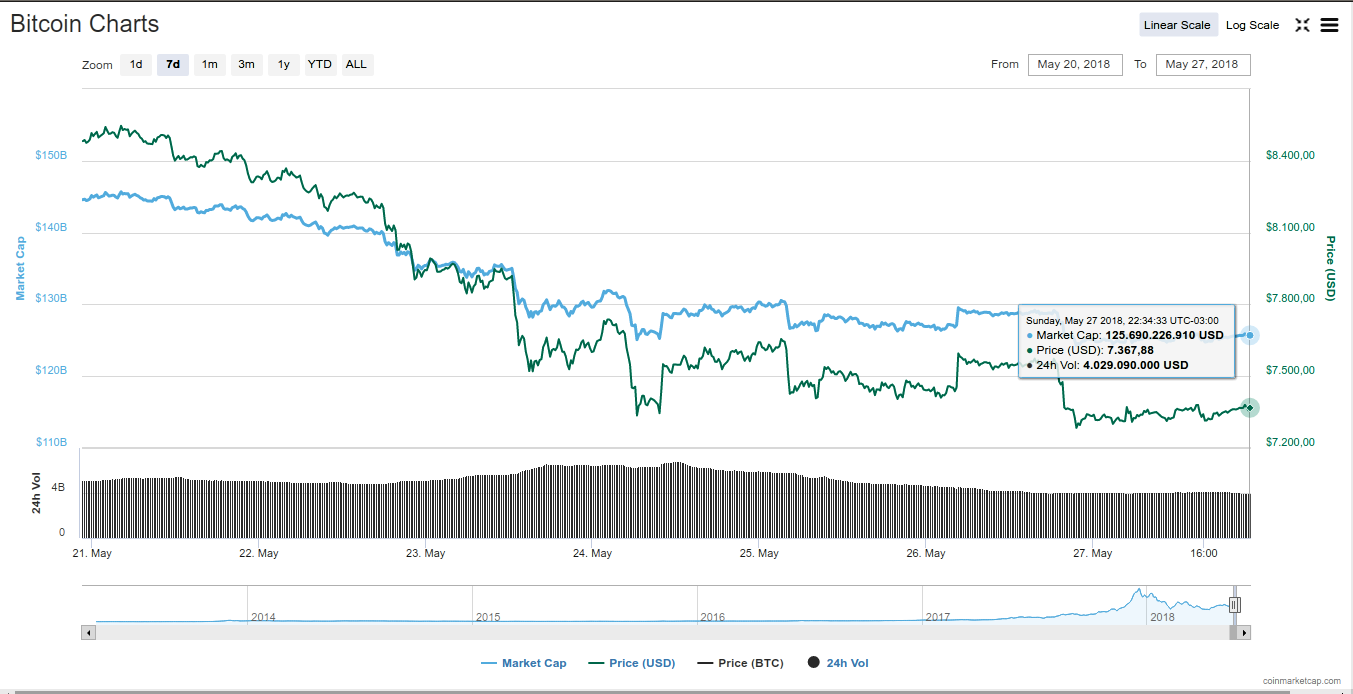Toggle 24h Vol series in legend
Viewport: 1353px width, 694px height.
coord(837,663)
